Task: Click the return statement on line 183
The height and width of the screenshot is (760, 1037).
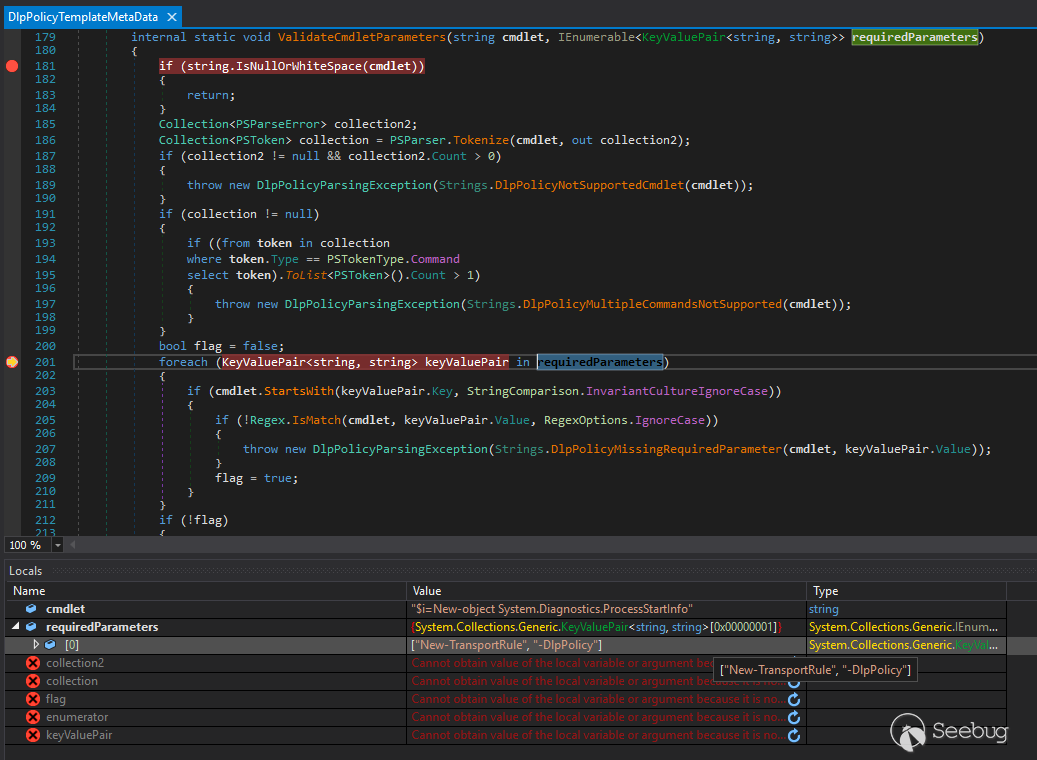Action: point(210,95)
